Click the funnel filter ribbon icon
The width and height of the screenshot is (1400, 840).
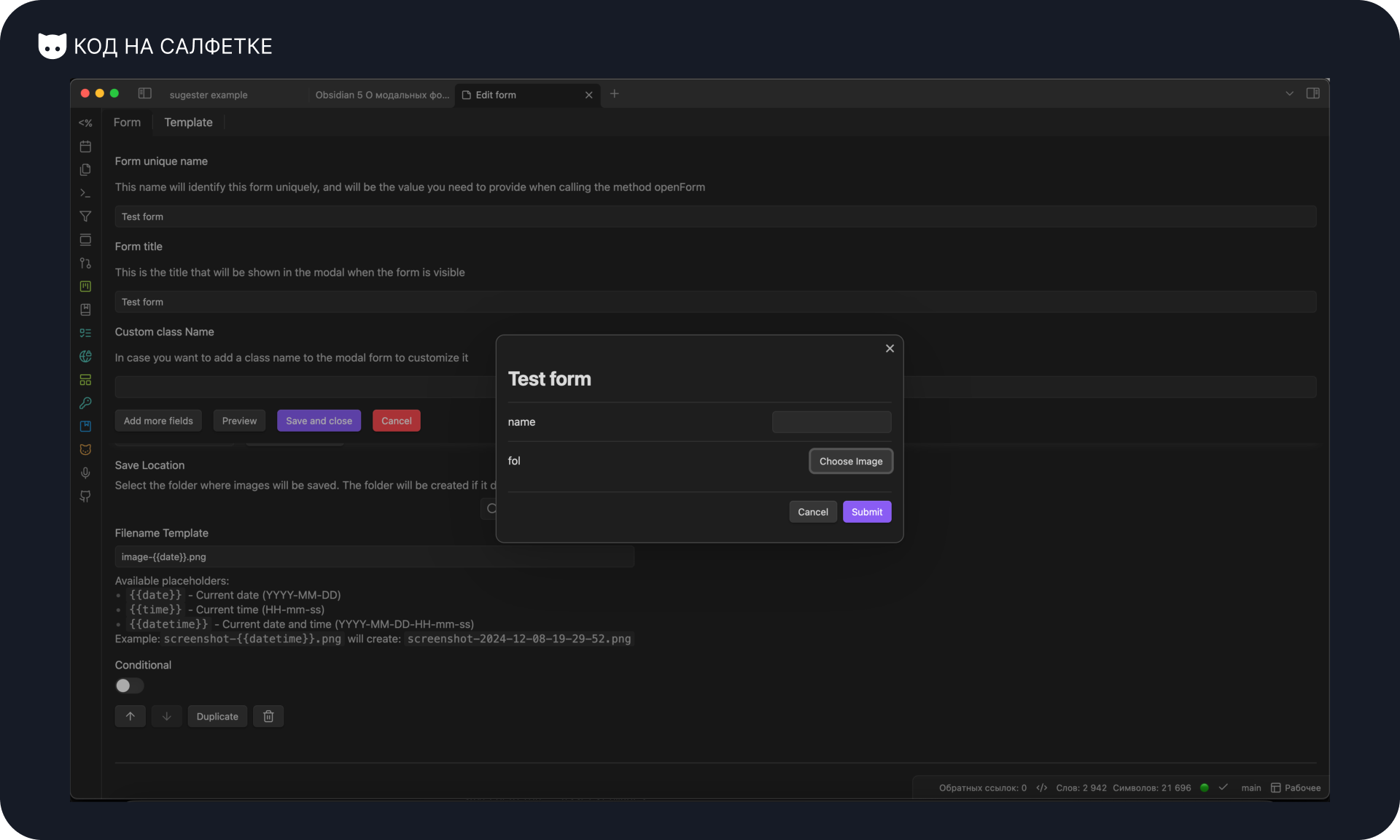(x=85, y=217)
